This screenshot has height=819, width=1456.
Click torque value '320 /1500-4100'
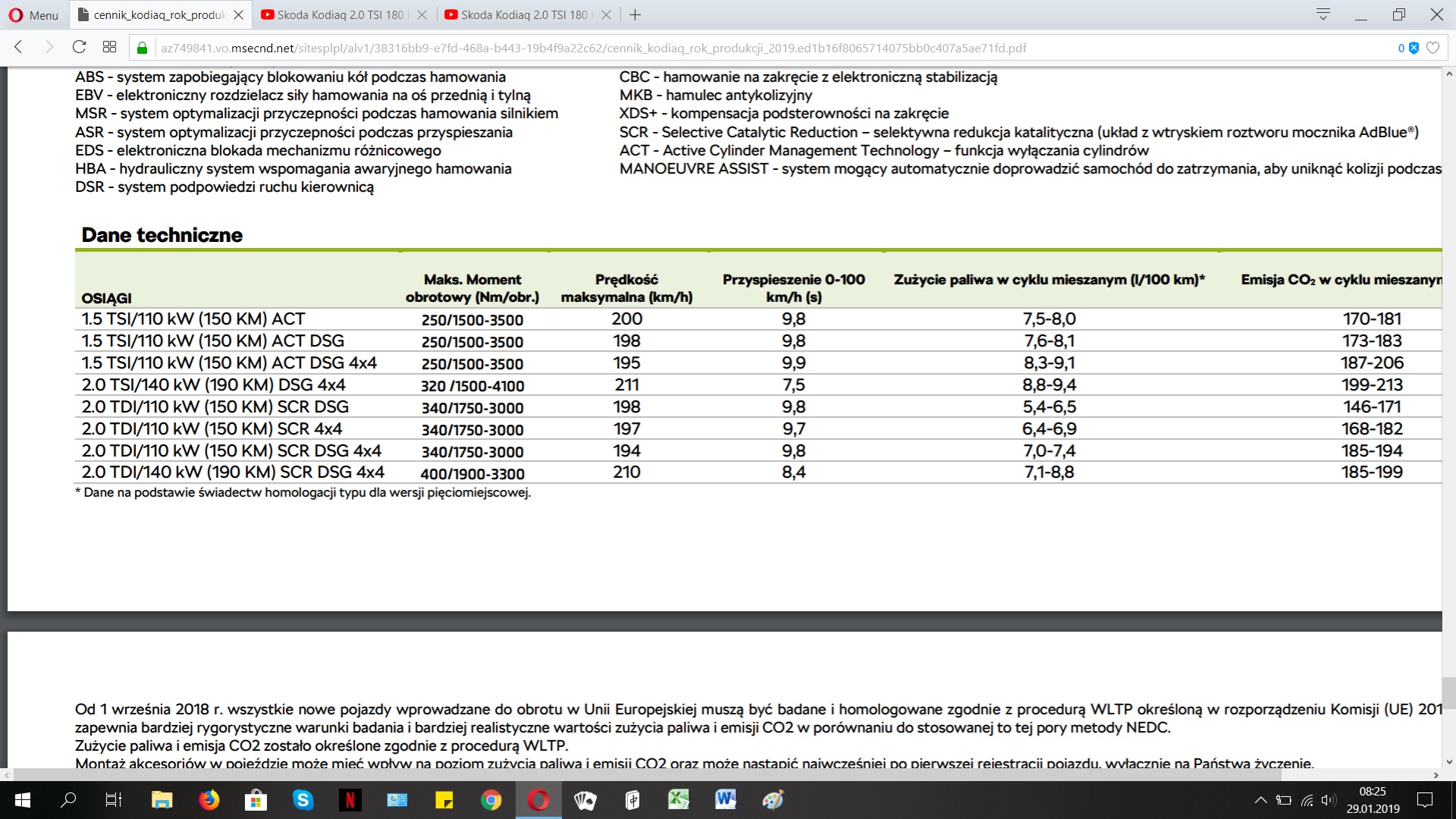coord(472,386)
